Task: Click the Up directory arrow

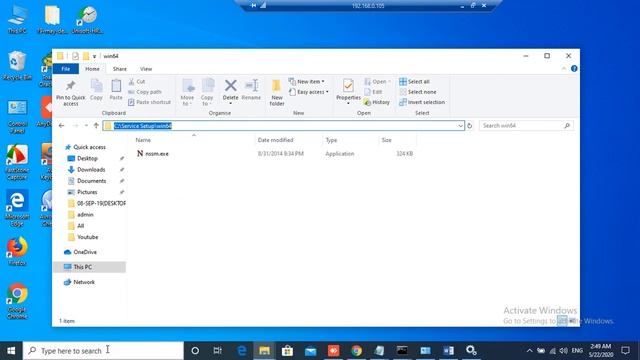Action: 96,126
